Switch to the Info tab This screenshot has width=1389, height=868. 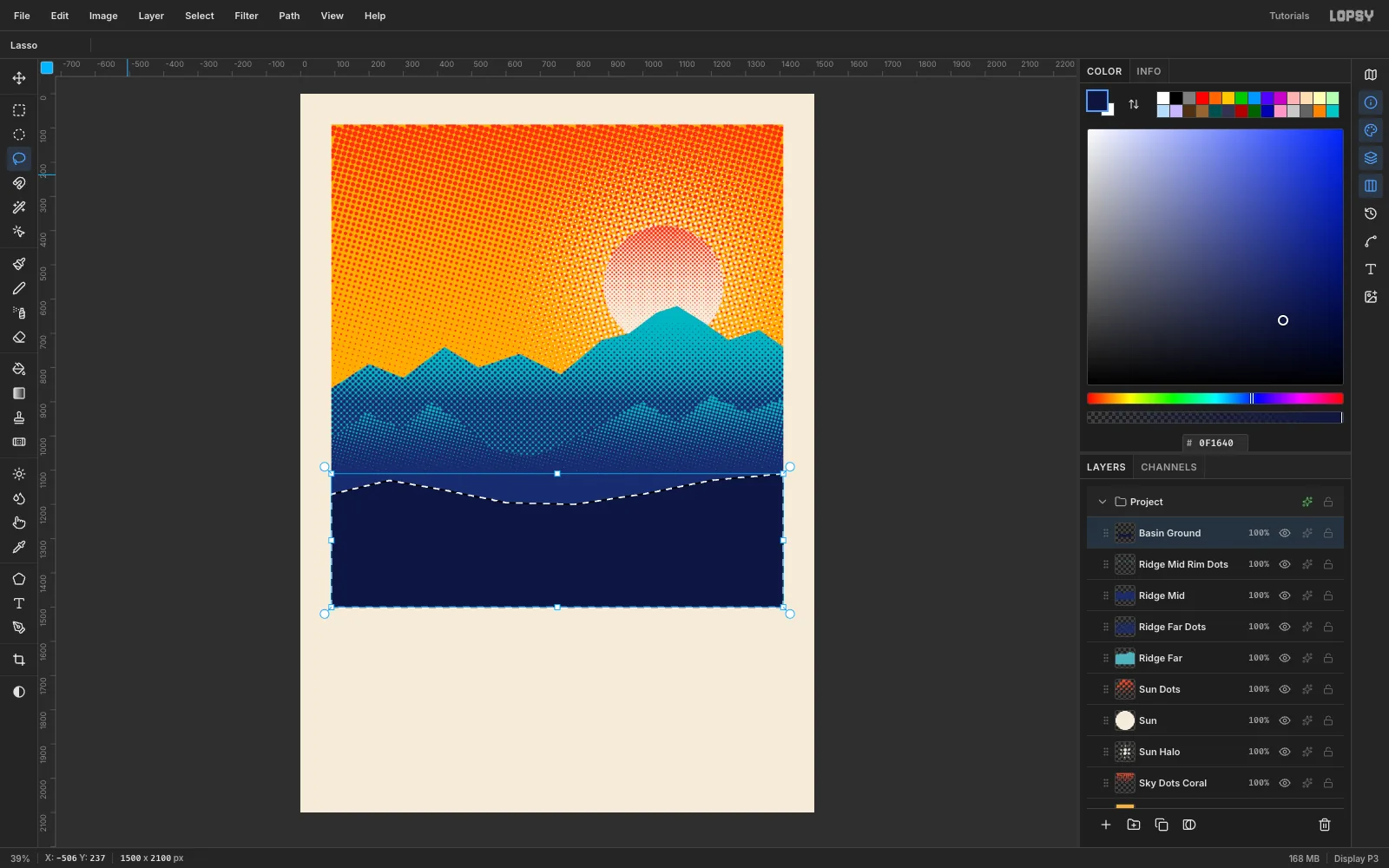click(1149, 71)
